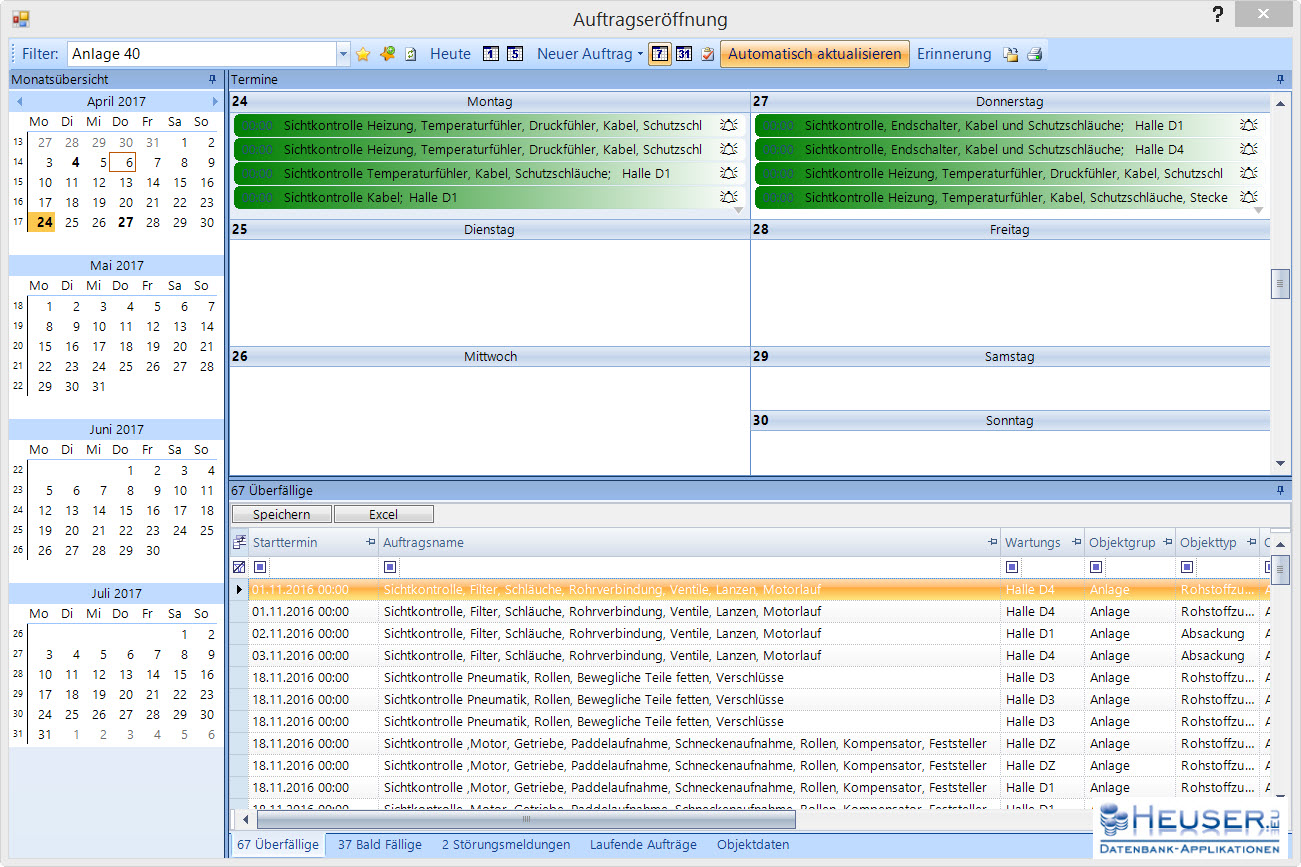Open the 2 Störungsmeldungen tab

tap(505, 844)
